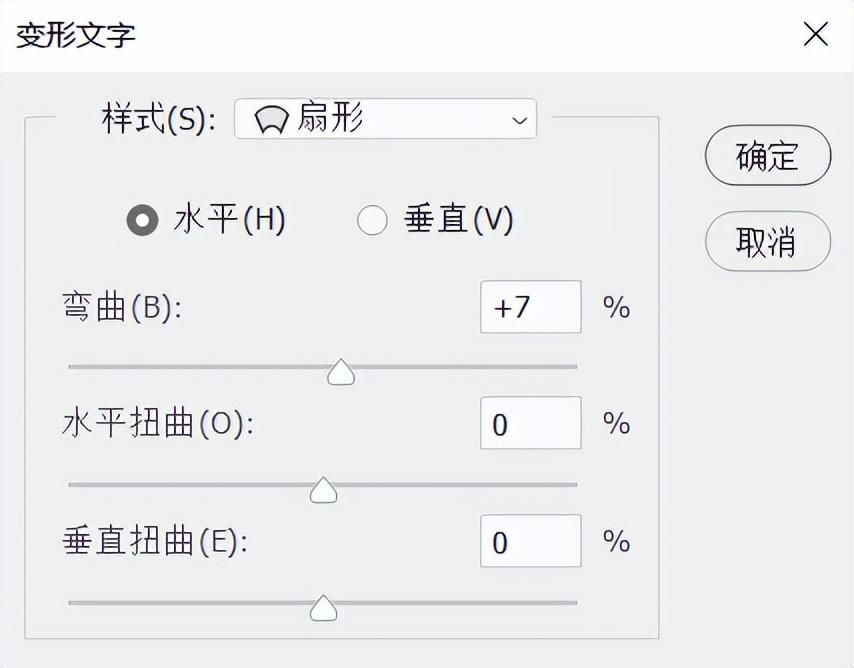Click the 垂直扭曲(E) slider handle
This screenshot has width=854, height=668.
[323, 608]
